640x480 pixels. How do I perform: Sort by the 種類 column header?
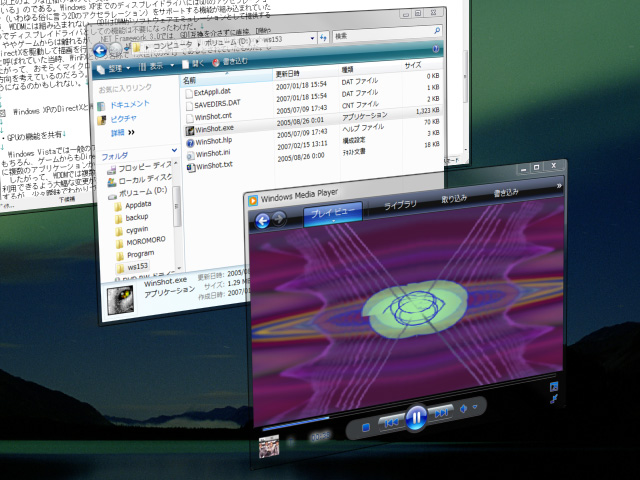[x=370, y=70]
